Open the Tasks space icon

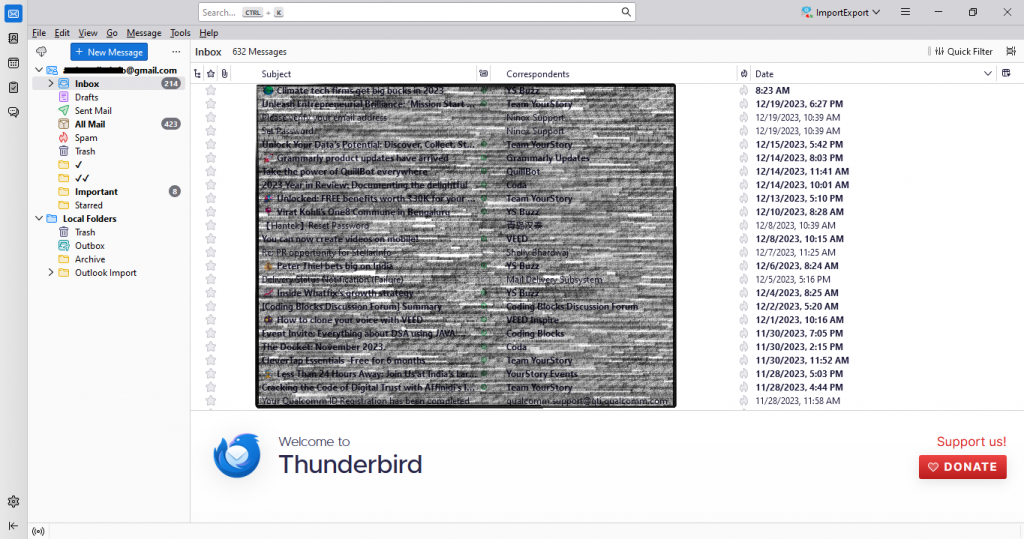pyautogui.click(x=13, y=88)
